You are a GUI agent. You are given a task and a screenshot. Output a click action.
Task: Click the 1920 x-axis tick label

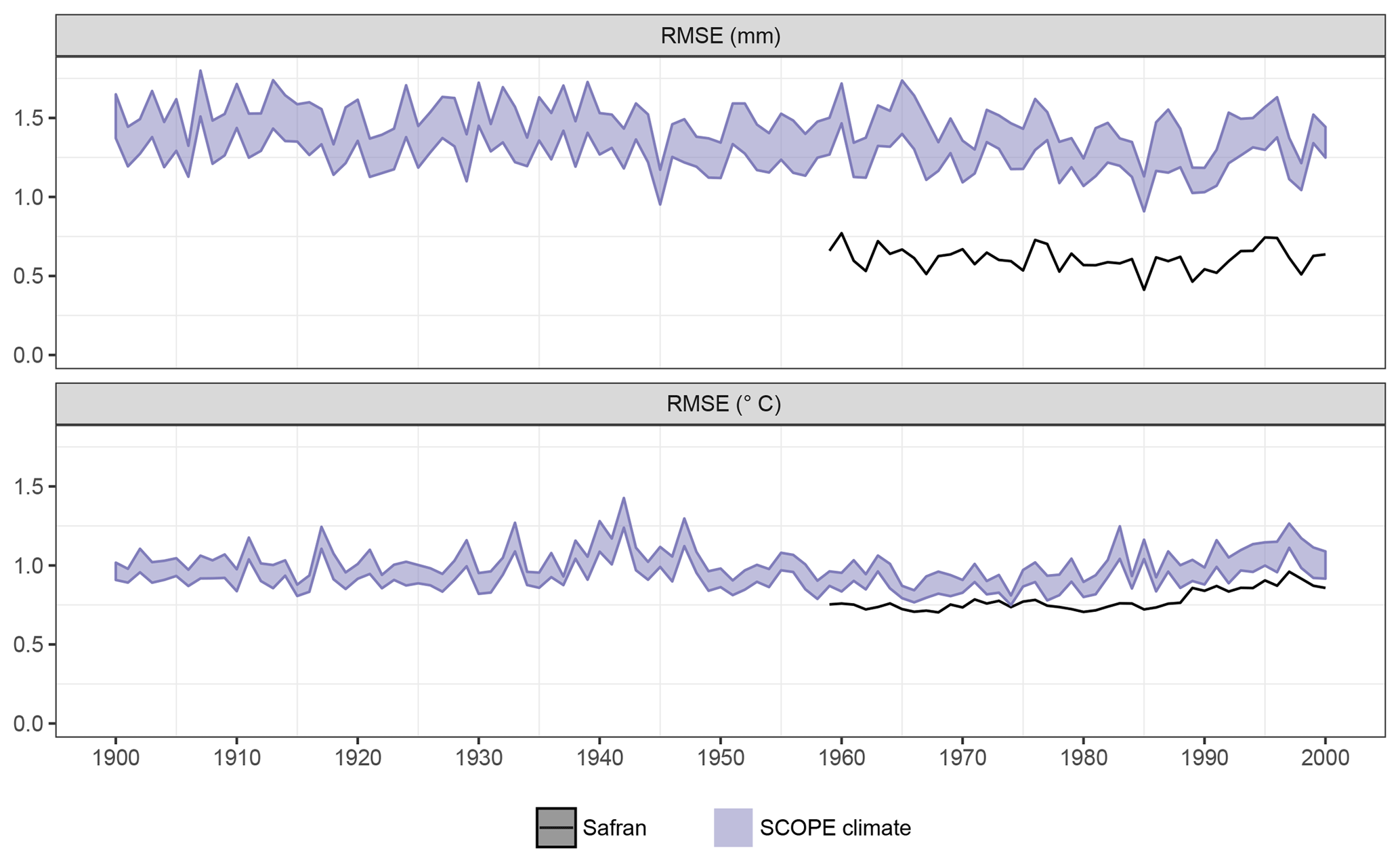[x=358, y=758]
